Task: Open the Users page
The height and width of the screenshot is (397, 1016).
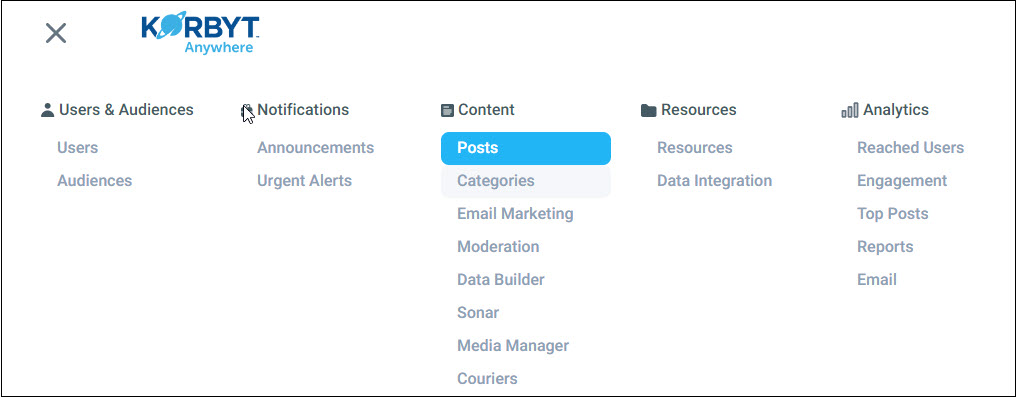Action: tap(78, 148)
